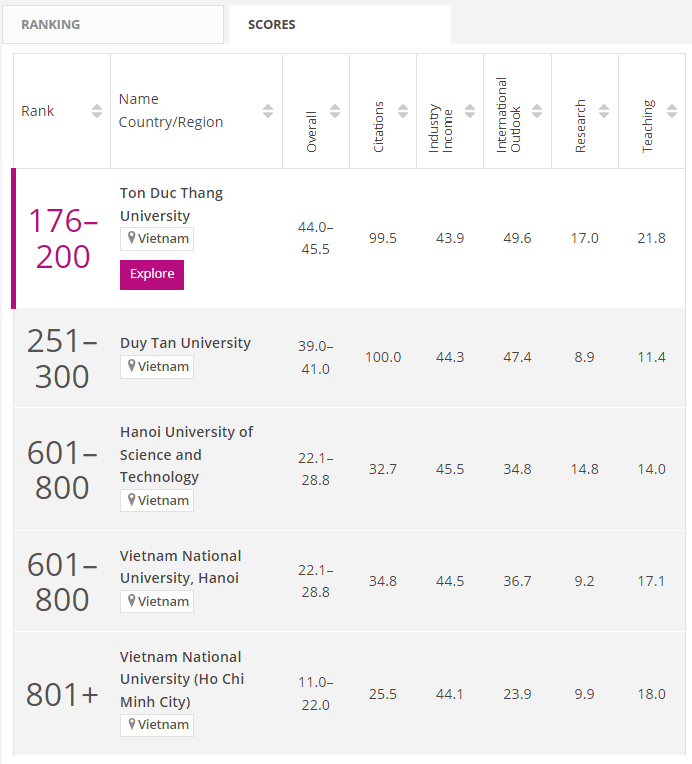Sort by Teaching score arrows

point(671,111)
